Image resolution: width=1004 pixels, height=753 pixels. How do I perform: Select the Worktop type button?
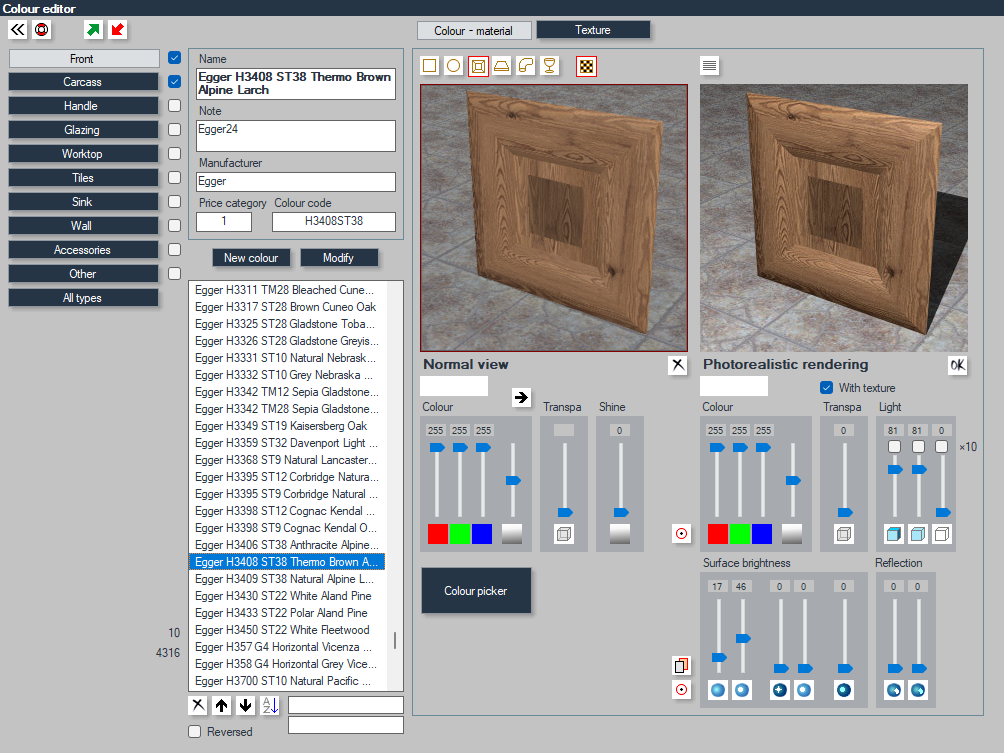pos(83,154)
